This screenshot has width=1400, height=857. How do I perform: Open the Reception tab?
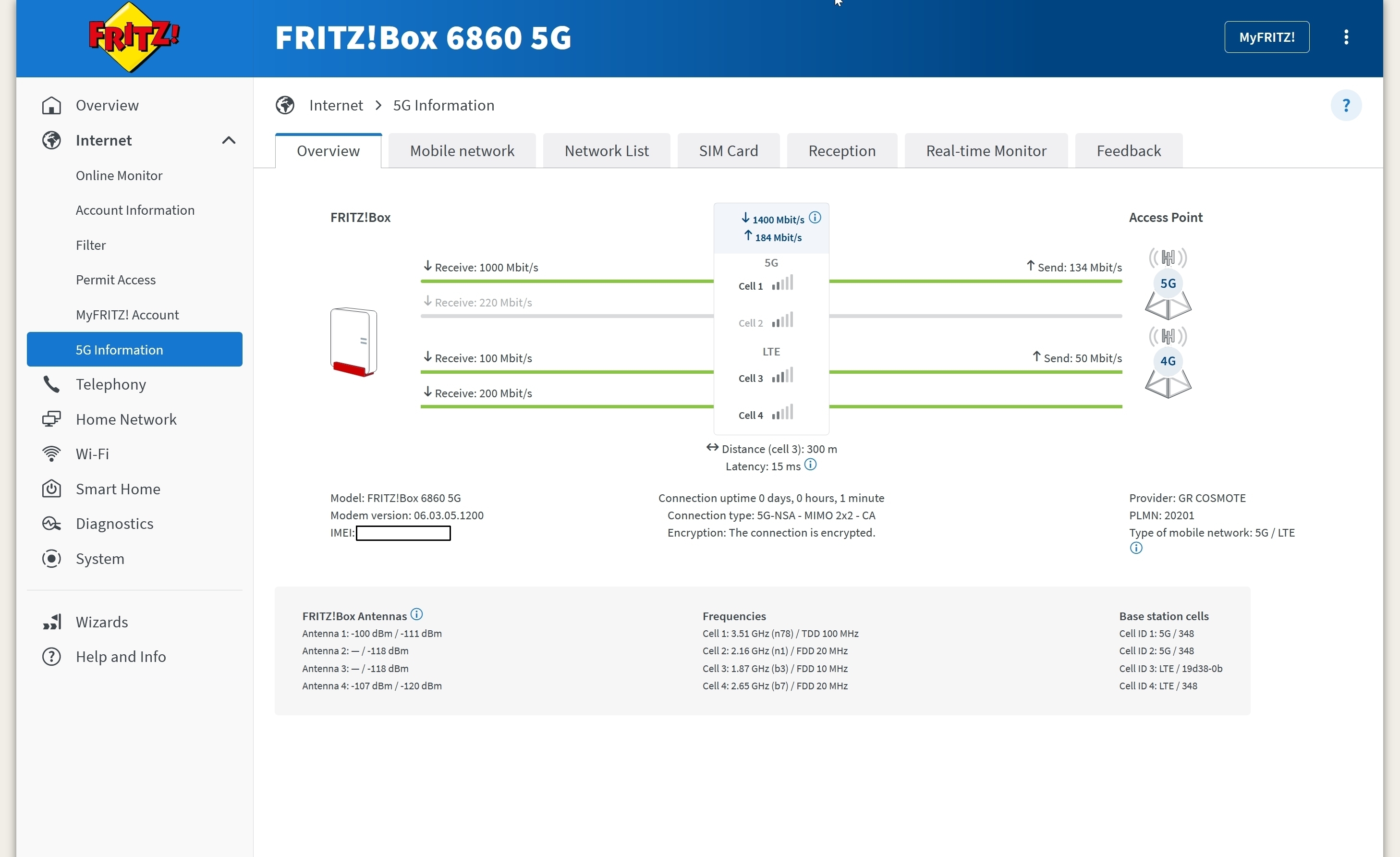842,151
